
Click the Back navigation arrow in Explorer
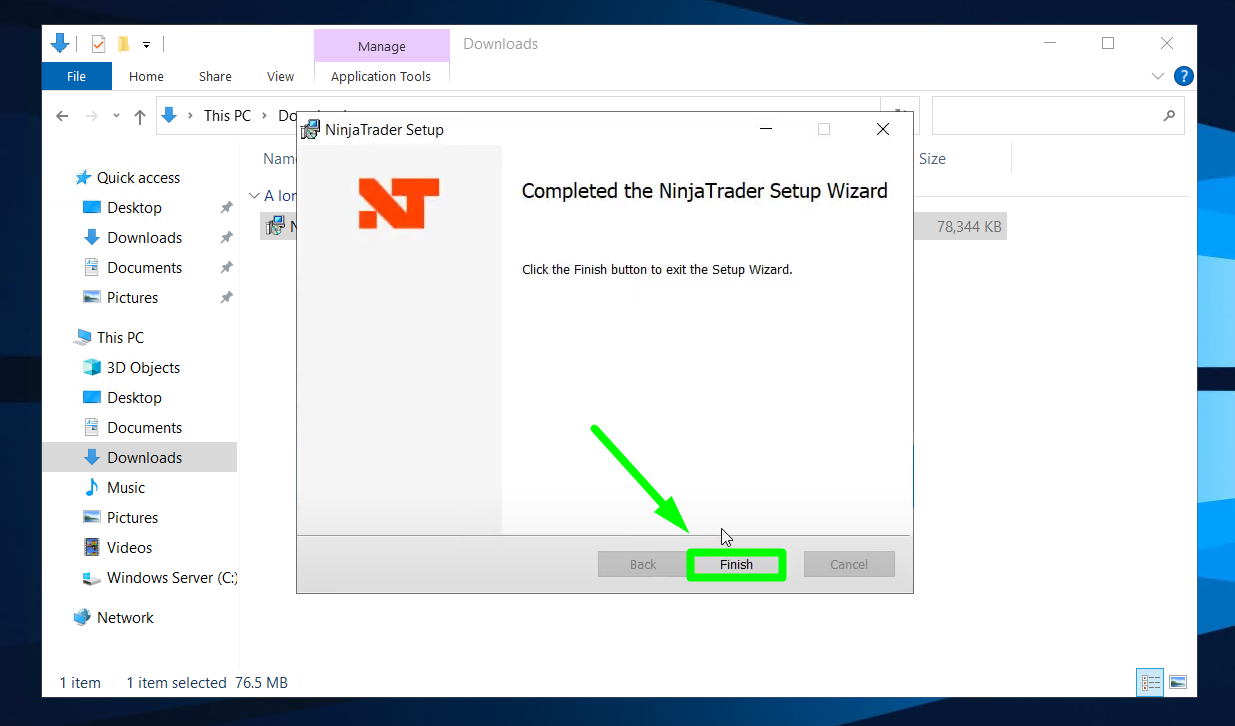tap(62, 116)
